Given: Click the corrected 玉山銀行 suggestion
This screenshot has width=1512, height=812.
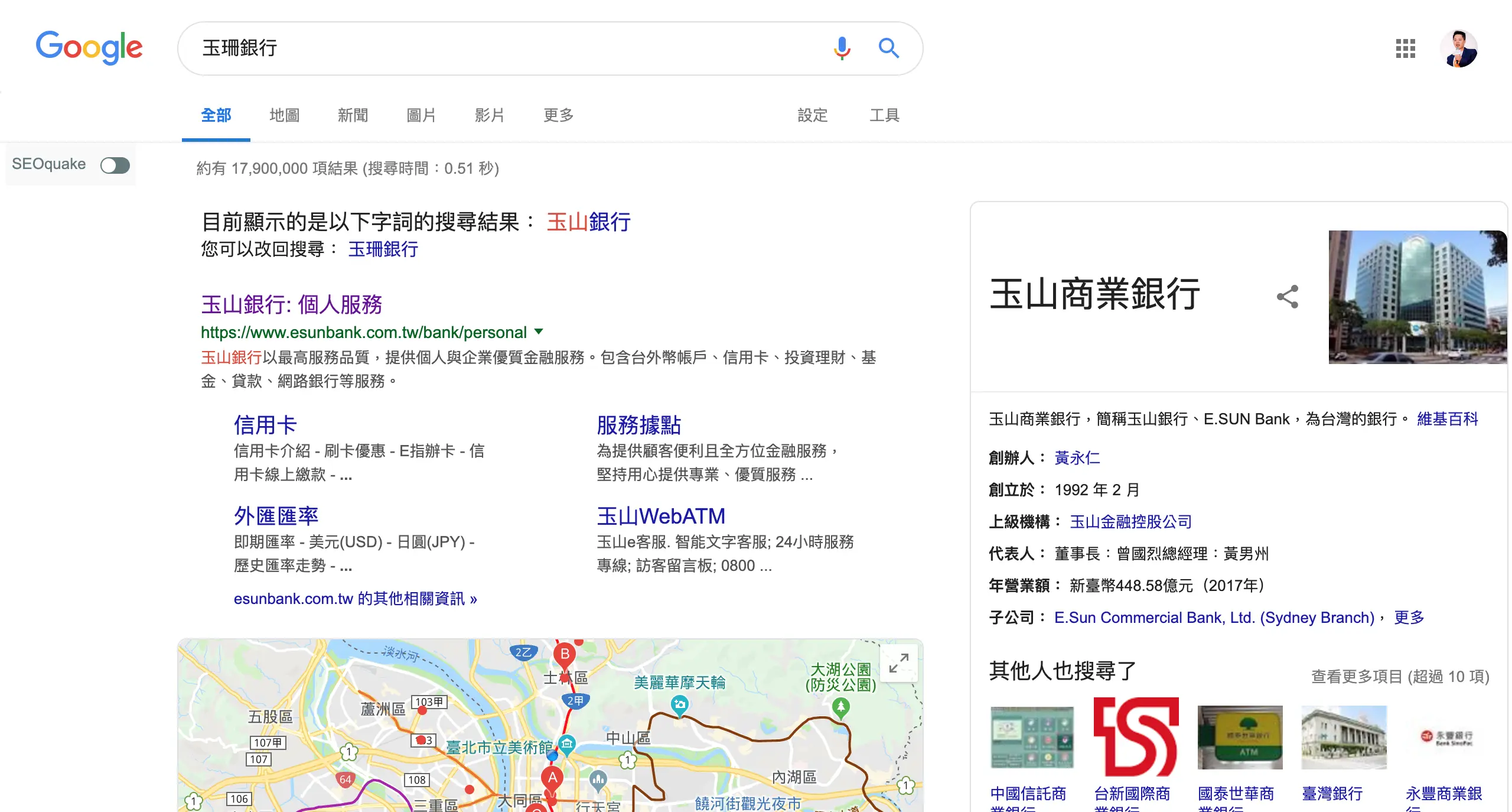Looking at the screenshot, I should pos(589,222).
